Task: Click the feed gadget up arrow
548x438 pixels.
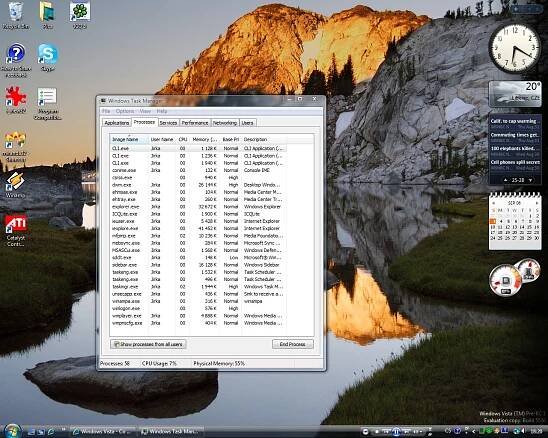Action: pos(505,180)
